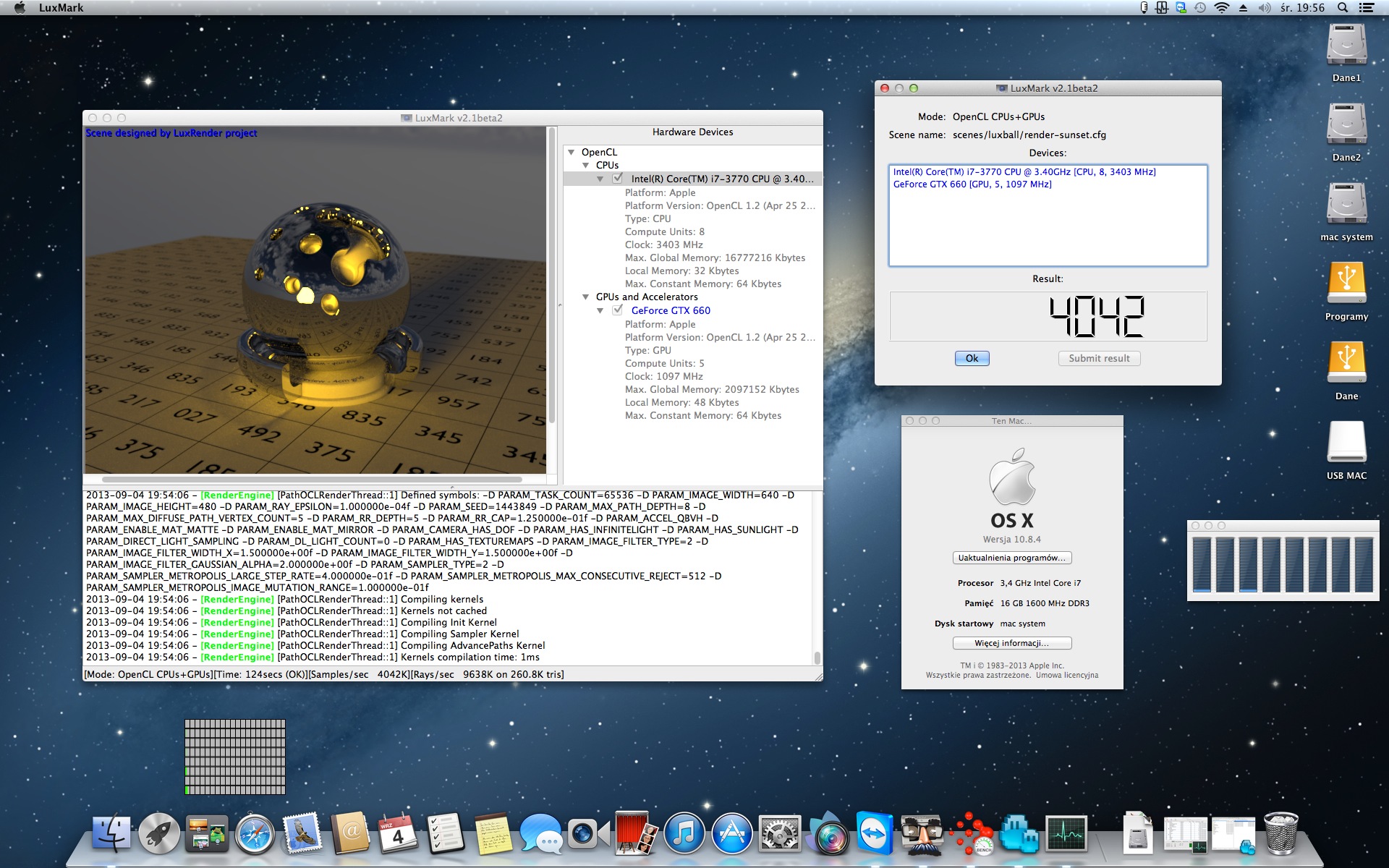
Task: Click 'Compiling AdvancePaths Kernel' log line
Action: (x=473, y=645)
